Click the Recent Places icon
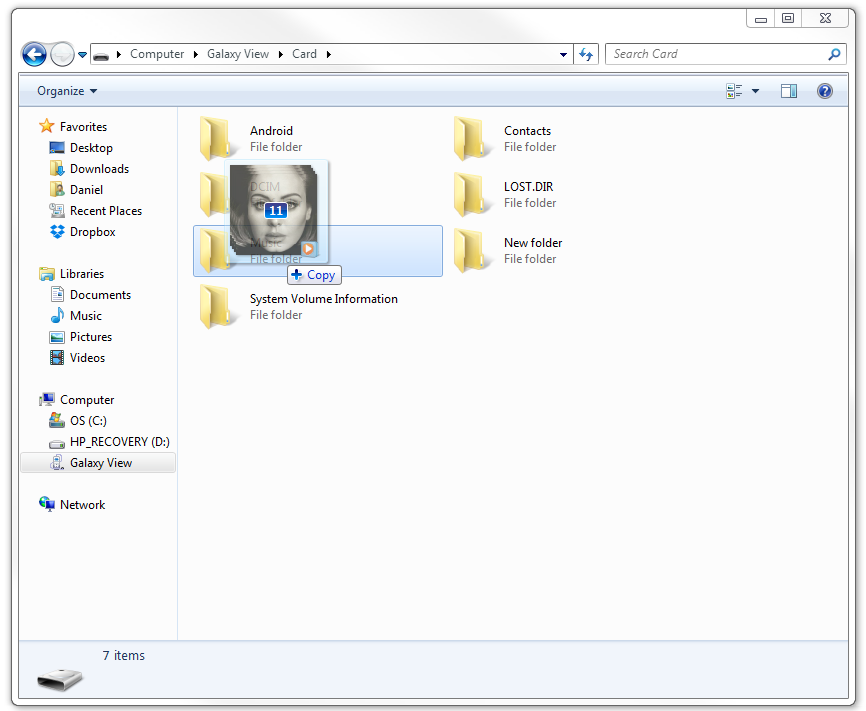The image size is (866, 711). point(57,210)
